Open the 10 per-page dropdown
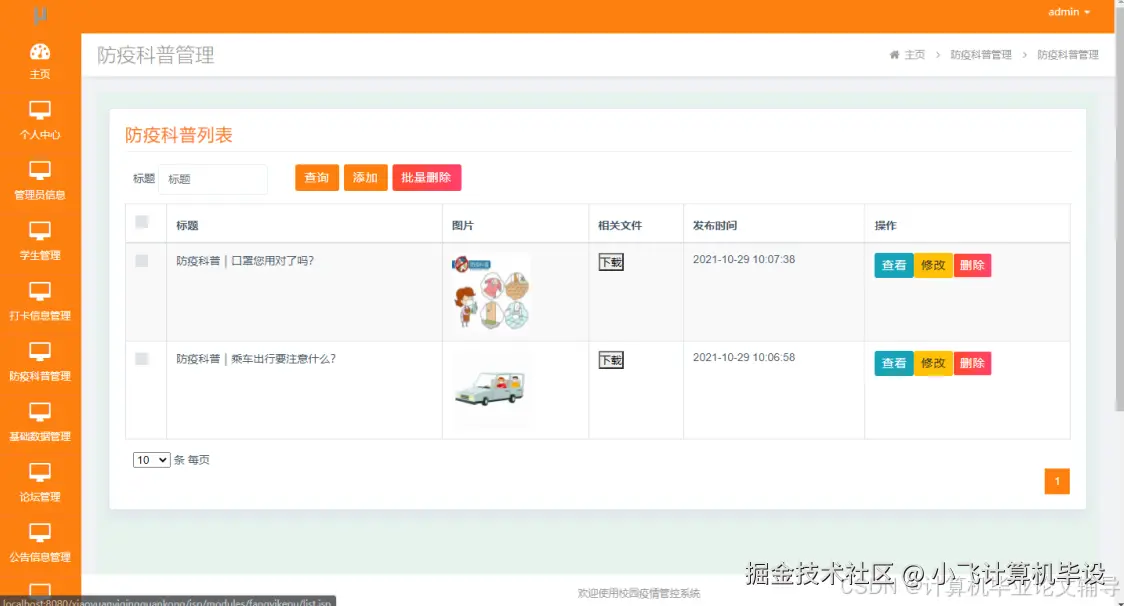 pyautogui.click(x=151, y=460)
